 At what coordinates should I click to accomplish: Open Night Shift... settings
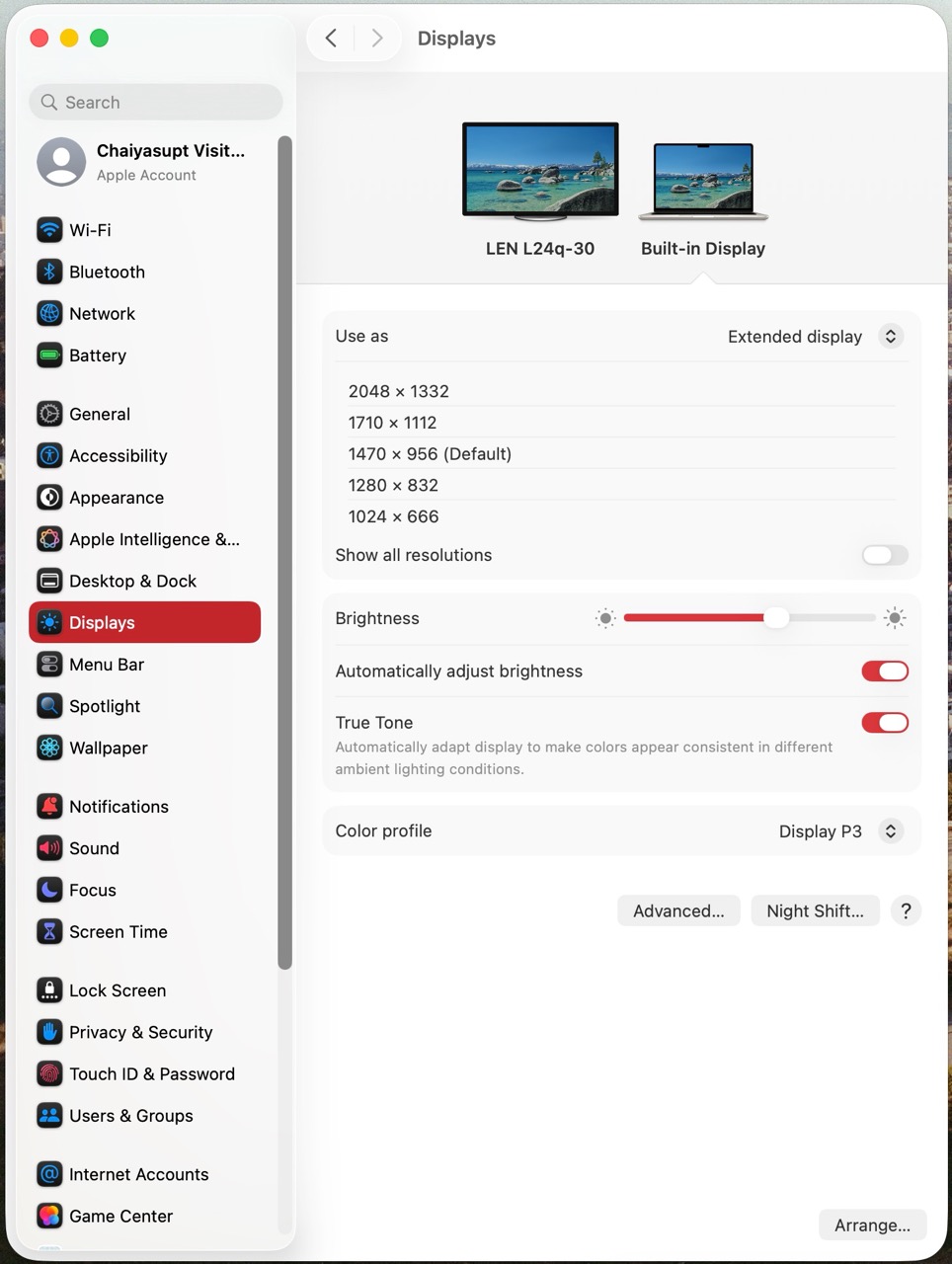tap(815, 910)
